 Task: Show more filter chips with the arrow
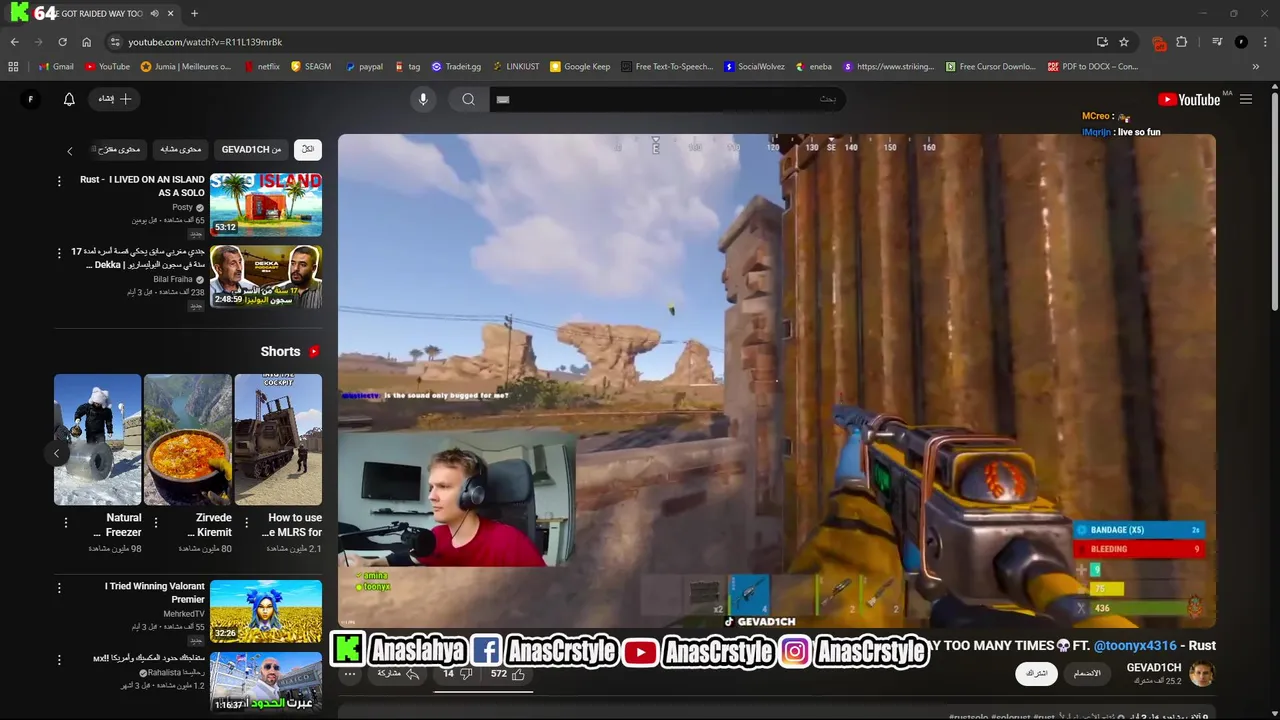(x=69, y=151)
